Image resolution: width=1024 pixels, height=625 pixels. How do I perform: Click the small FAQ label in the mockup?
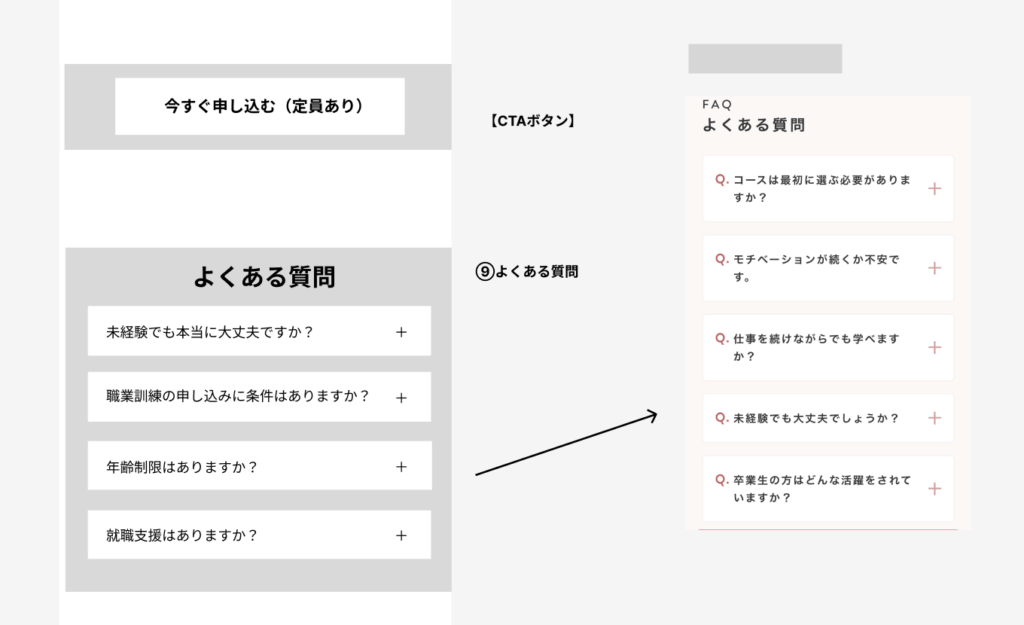click(x=717, y=104)
